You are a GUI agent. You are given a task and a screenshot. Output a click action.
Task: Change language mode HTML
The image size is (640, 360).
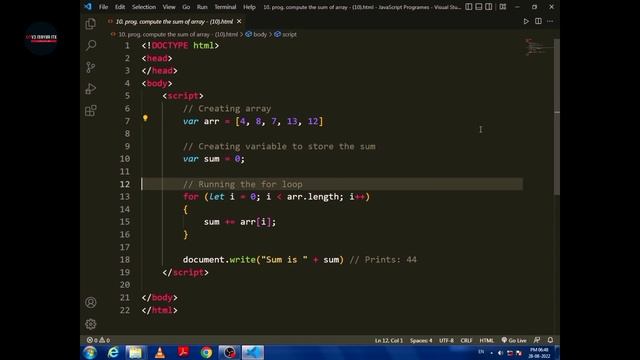pos(487,340)
